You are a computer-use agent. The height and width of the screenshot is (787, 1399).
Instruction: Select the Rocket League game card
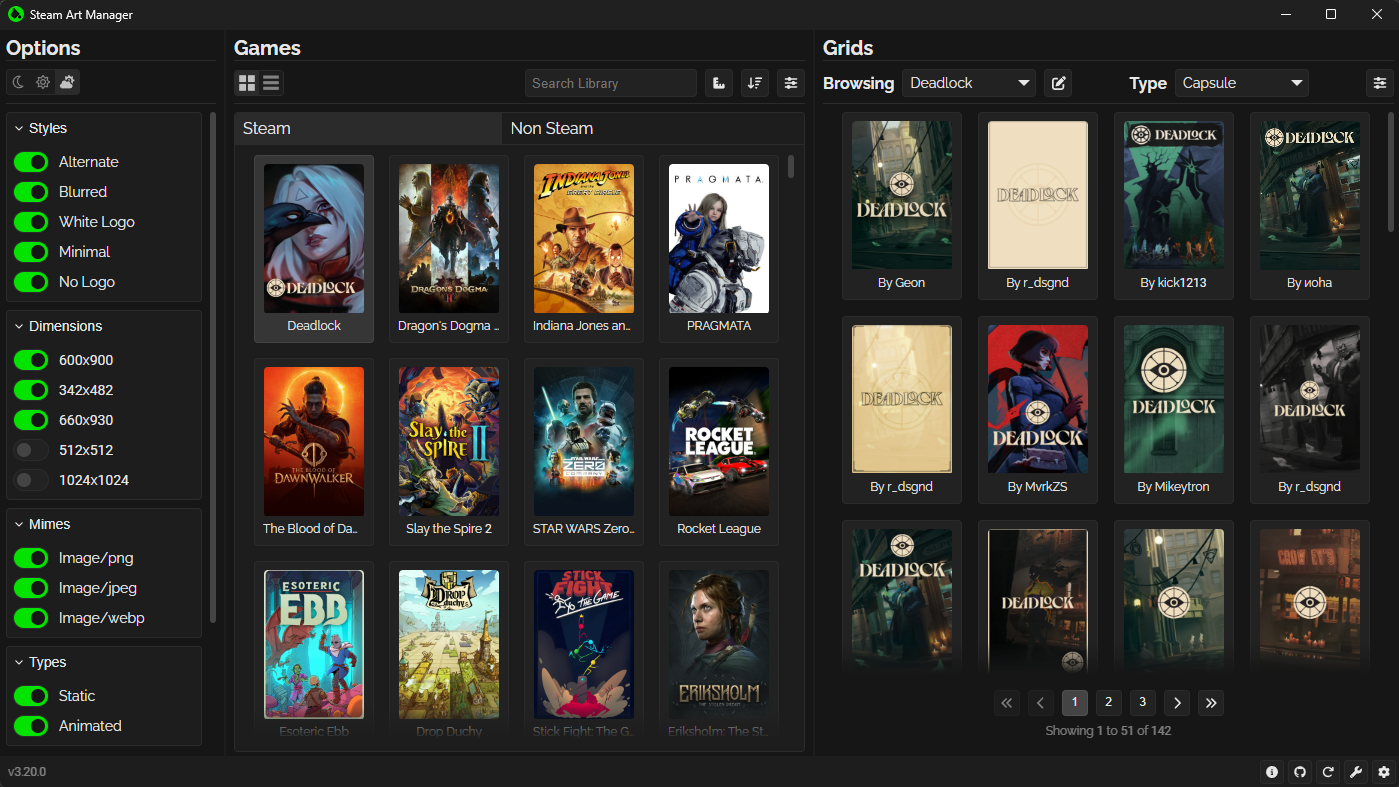(x=719, y=452)
